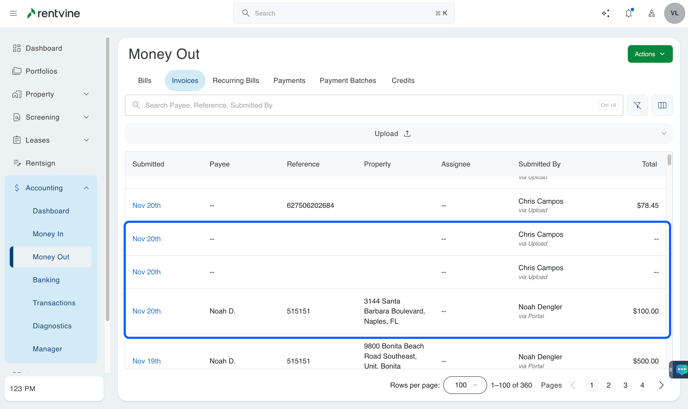Open the notifications bell
This screenshot has height=409, width=688.
(x=629, y=13)
